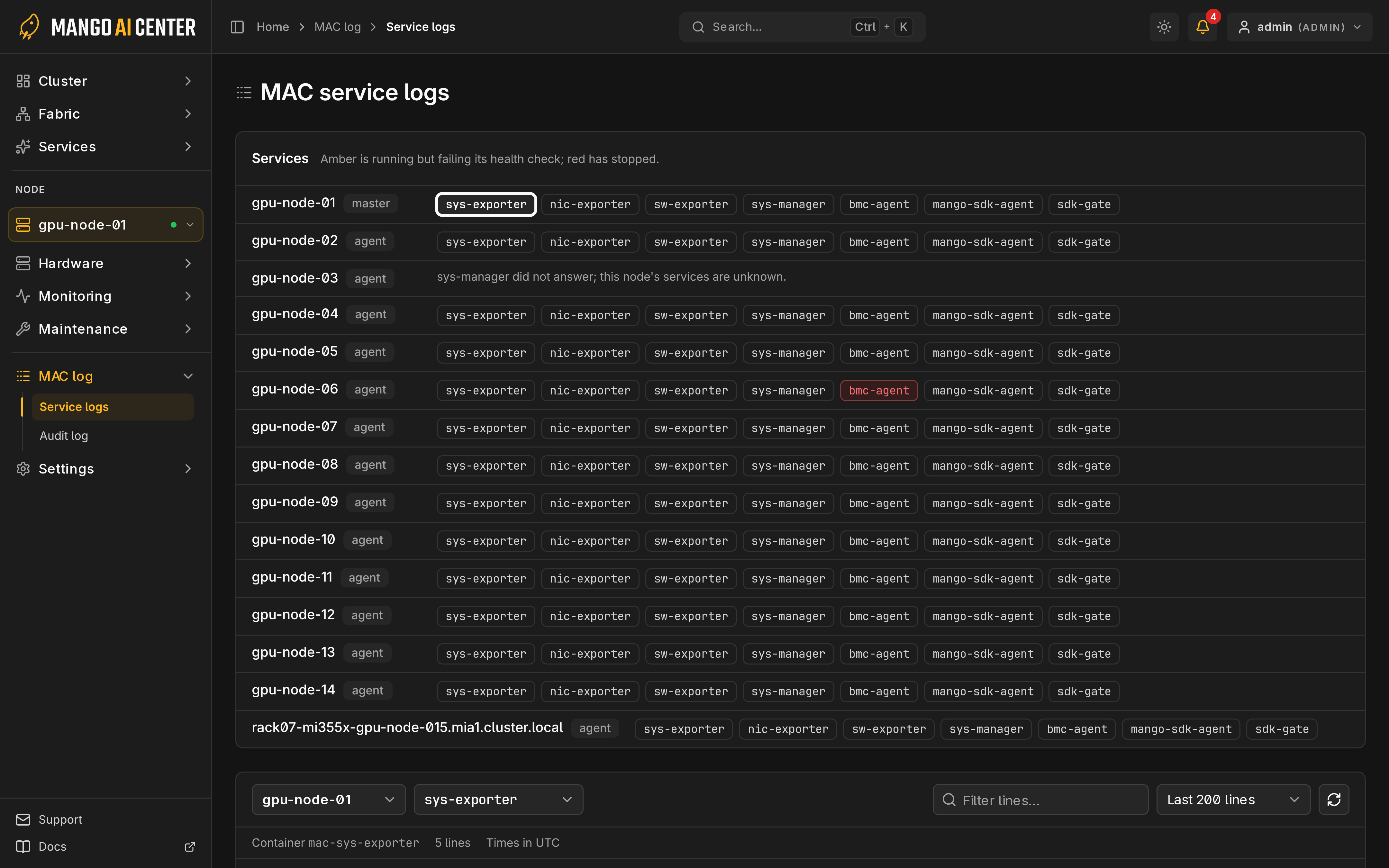Go to Home in the breadcrumb
This screenshot has width=1389, height=868.
tap(273, 27)
